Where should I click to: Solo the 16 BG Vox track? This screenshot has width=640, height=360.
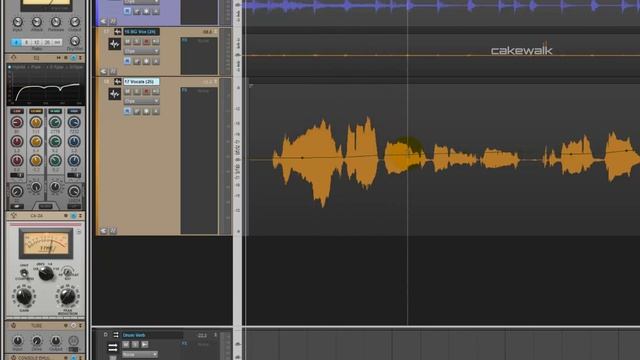tap(137, 42)
